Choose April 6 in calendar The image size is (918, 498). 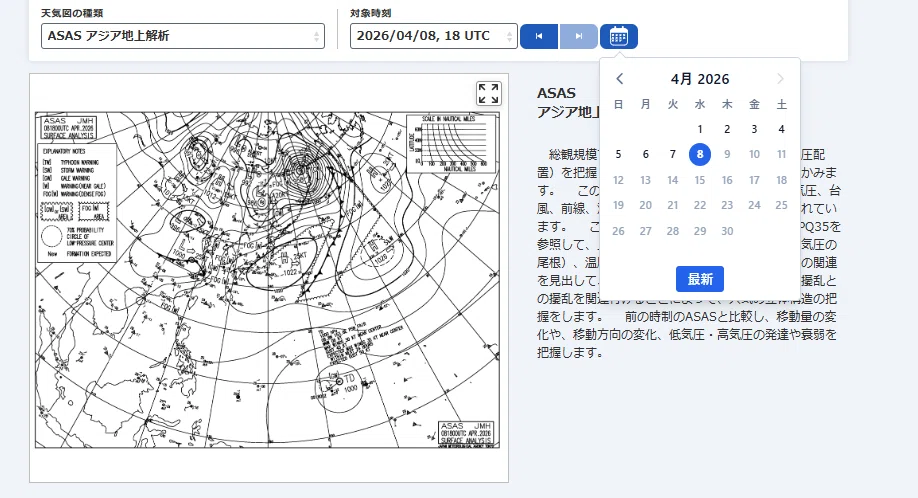(x=645, y=154)
